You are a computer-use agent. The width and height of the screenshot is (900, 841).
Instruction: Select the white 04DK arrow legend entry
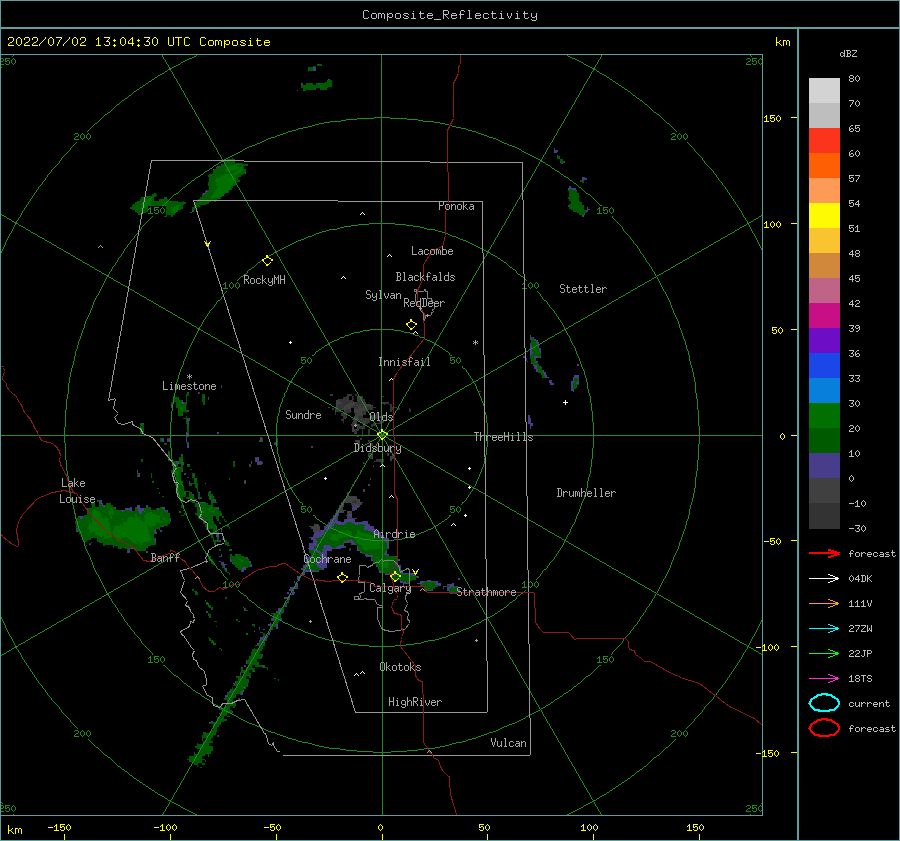tap(824, 578)
